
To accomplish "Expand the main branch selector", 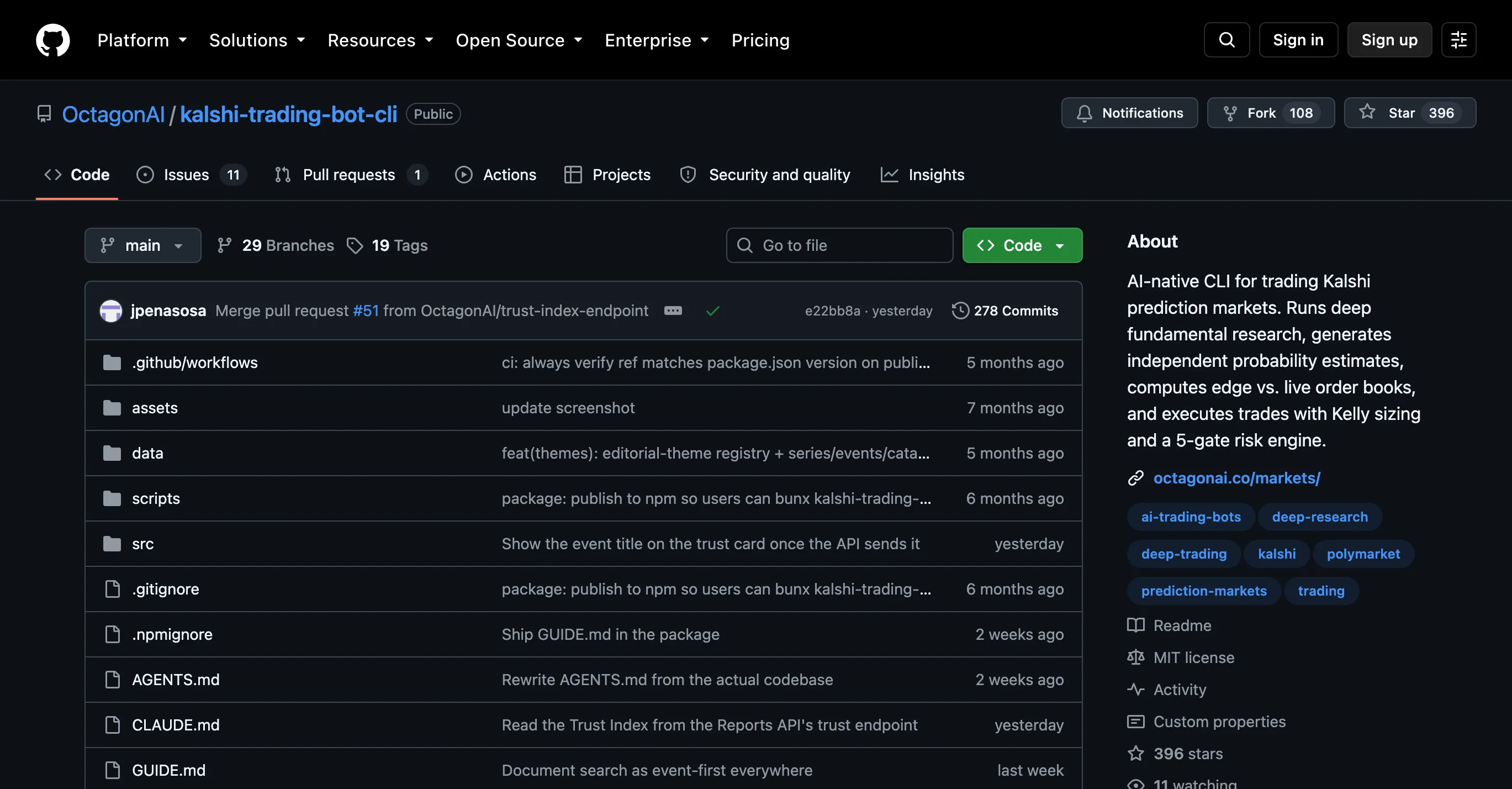I will tap(142, 245).
